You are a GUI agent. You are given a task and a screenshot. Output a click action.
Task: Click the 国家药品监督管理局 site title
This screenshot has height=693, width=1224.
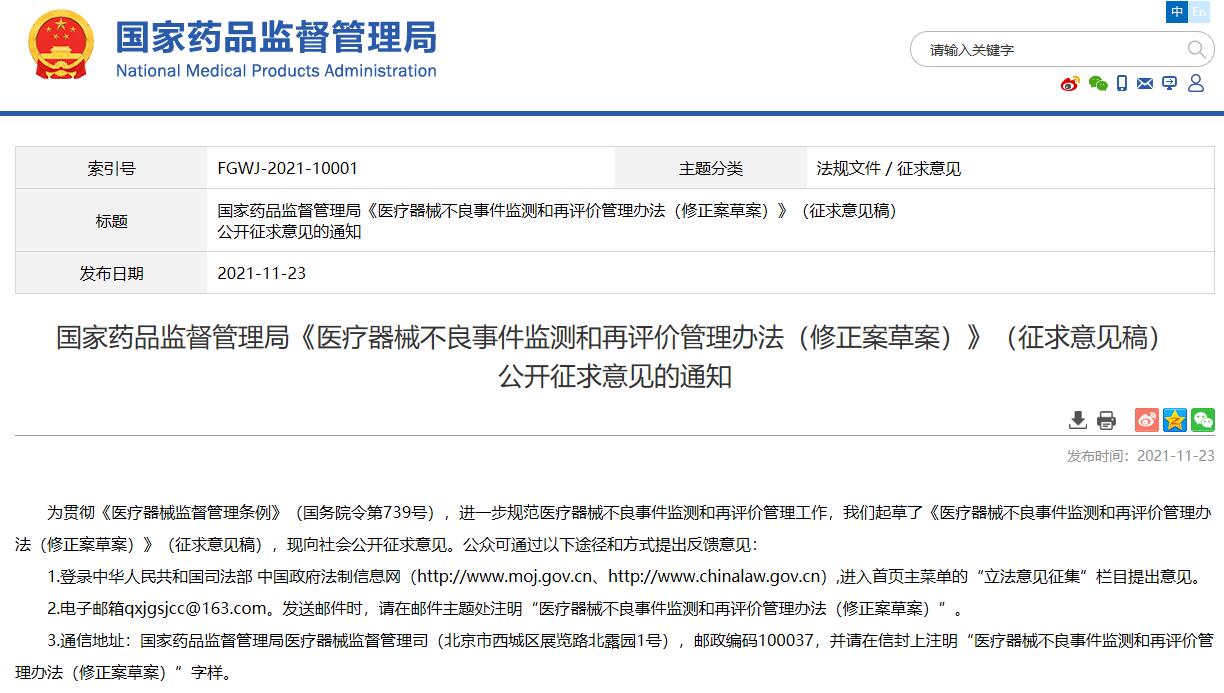(276, 37)
